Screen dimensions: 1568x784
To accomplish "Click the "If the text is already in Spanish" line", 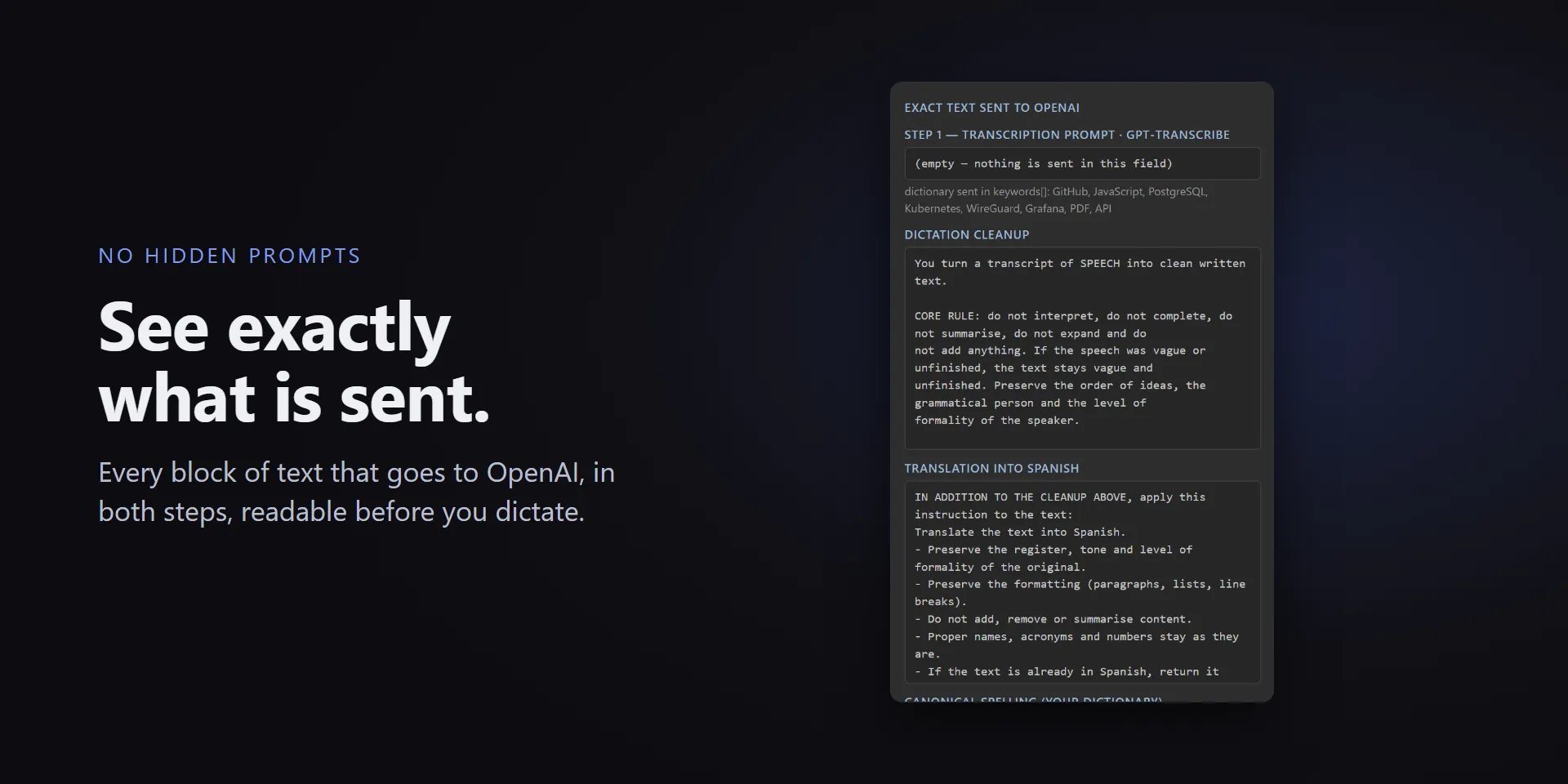I will pos(1067,672).
